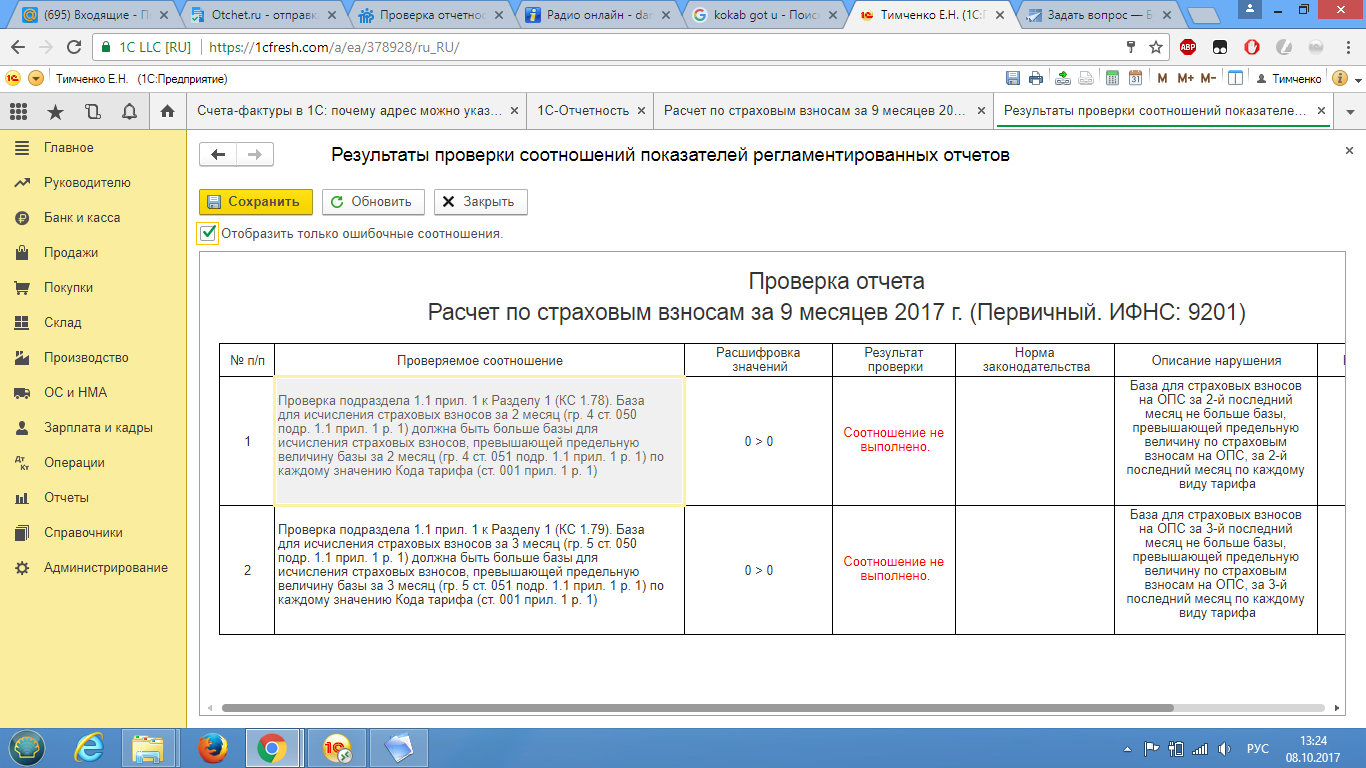Close the 'Результаты проверки соотношений' tab
Screen dimensions: 1366x768
[1321, 111]
